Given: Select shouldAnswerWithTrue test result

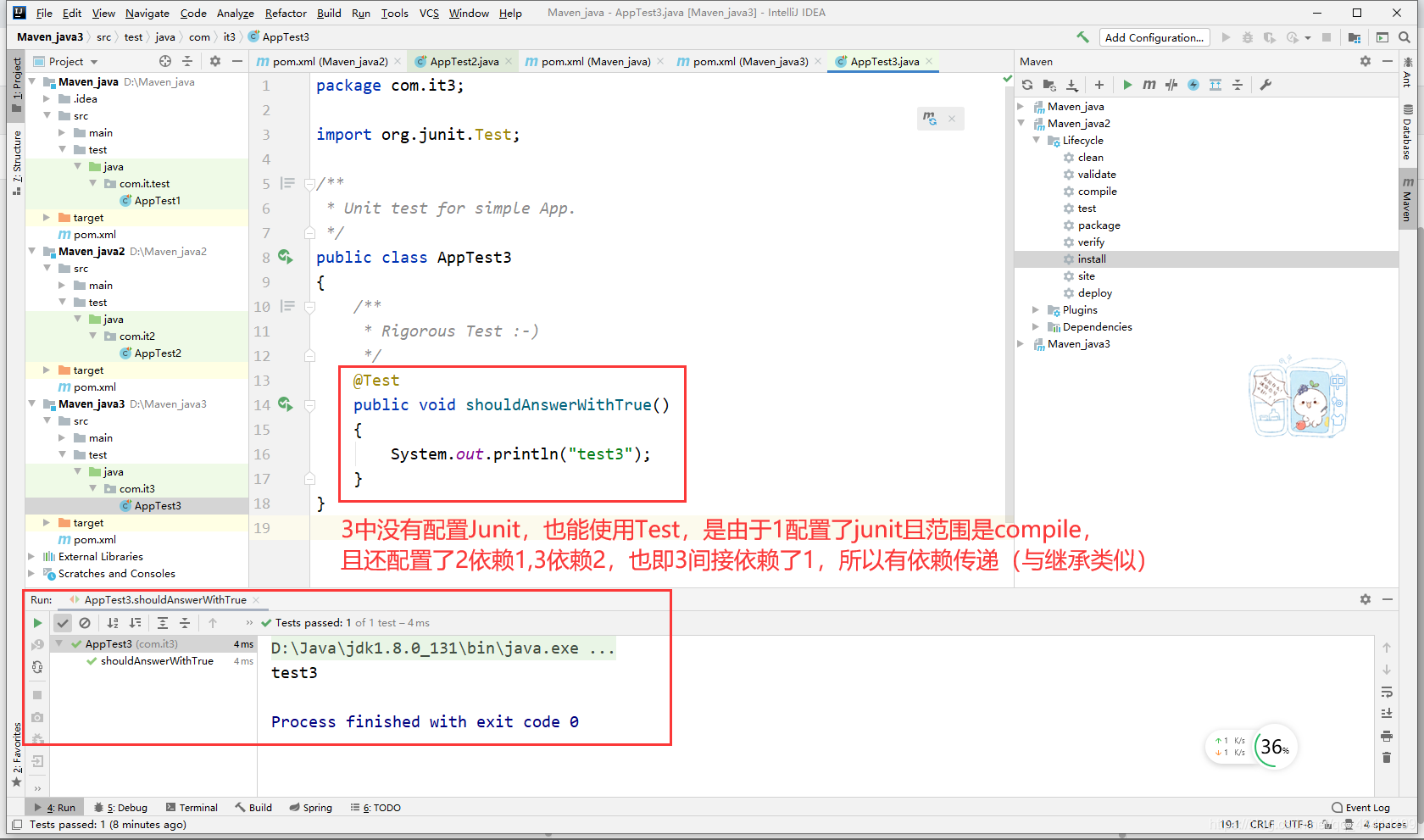Looking at the screenshot, I should pyautogui.click(x=157, y=661).
